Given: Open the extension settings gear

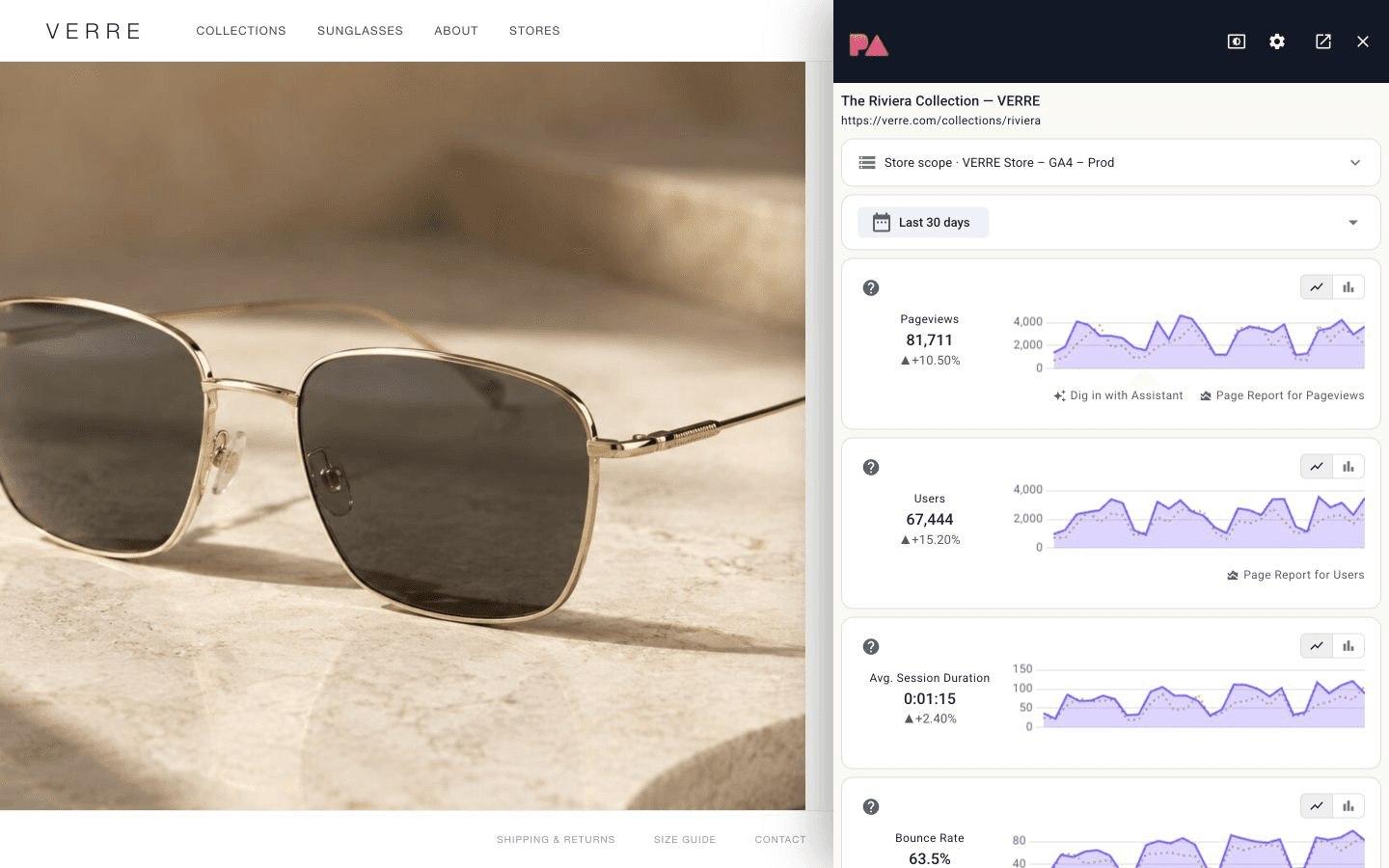Looking at the screenshot, I should point(1277,41).
